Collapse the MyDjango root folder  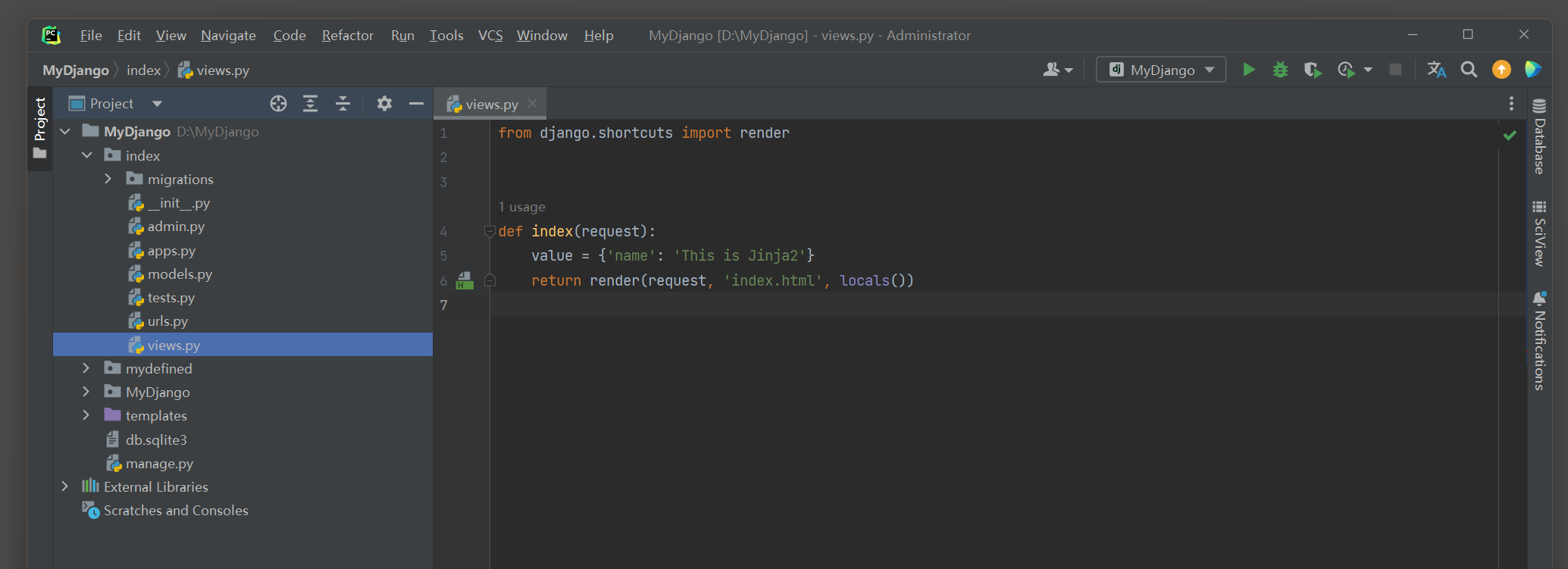[65, 132]
